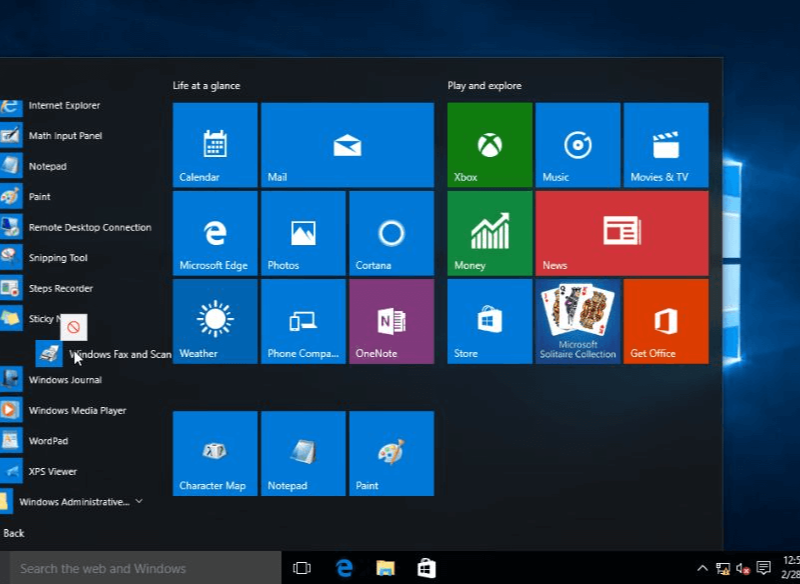Open the Xbox app tile
Screen dimensions: 800x584
tap(487, 144)
